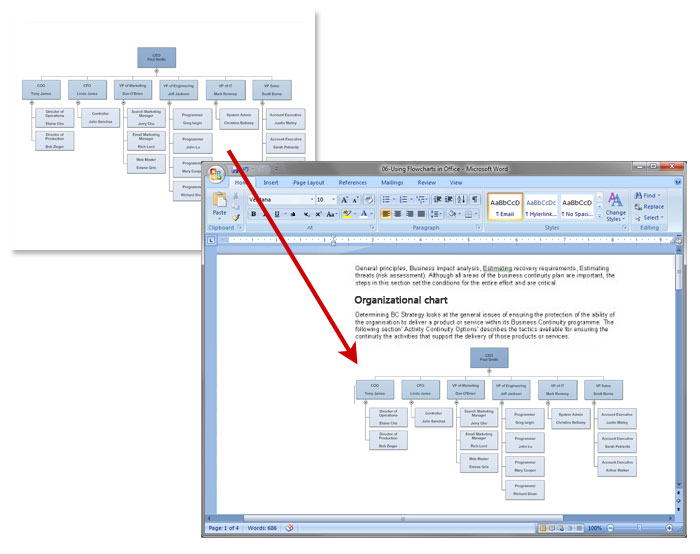
Task: Click the Paste icon
Action: click(x=220, y=201)
